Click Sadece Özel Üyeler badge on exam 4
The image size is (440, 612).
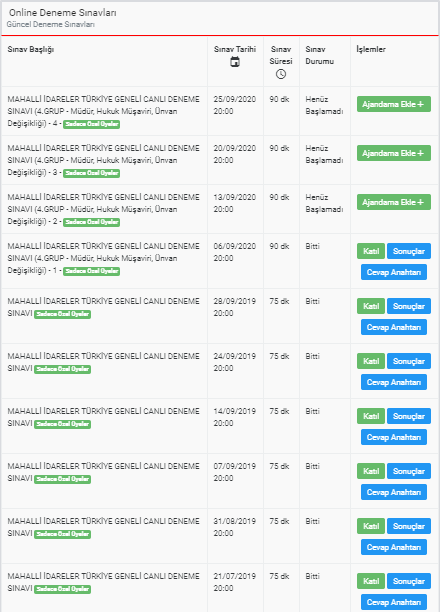(x=91, y=124)
